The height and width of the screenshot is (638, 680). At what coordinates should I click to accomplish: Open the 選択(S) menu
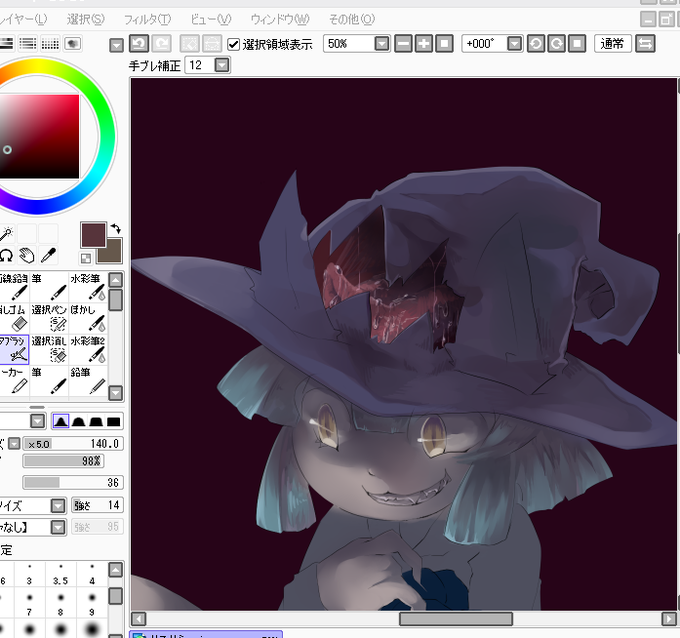pyautogui.click(x=86, y=20)
